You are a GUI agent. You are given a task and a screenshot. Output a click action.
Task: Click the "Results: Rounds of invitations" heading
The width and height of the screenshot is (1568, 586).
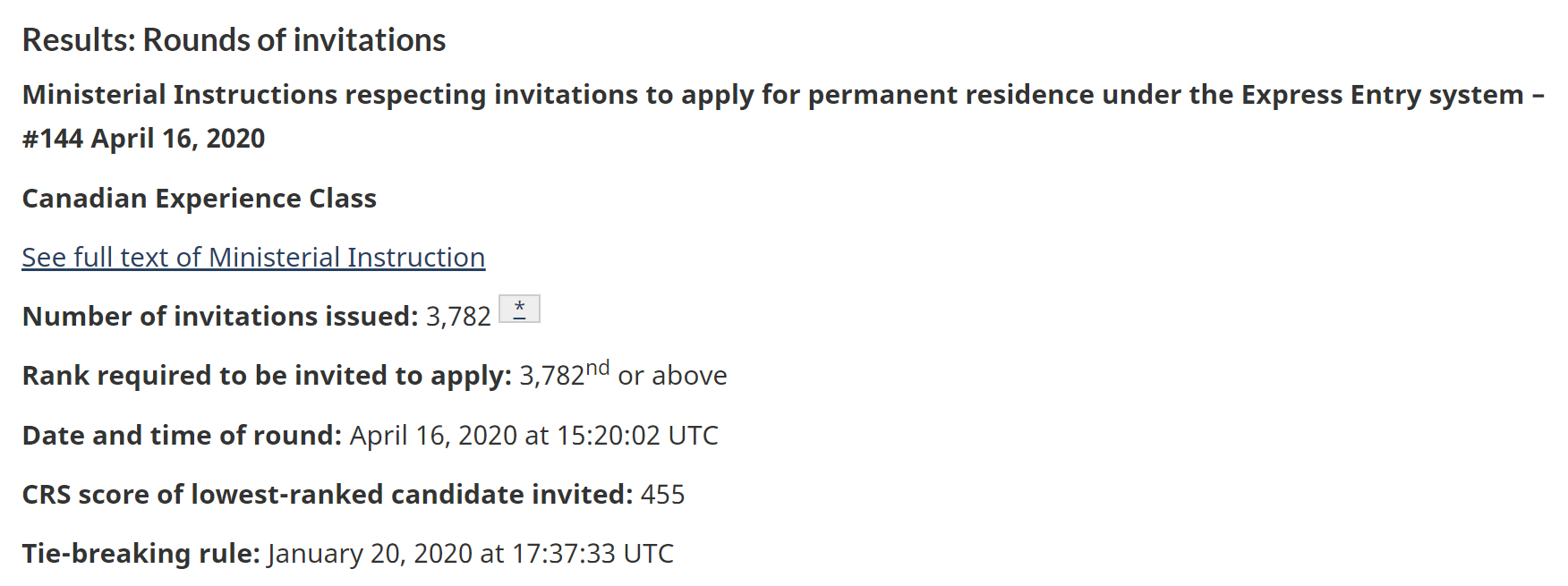click(x=234, y=40)
